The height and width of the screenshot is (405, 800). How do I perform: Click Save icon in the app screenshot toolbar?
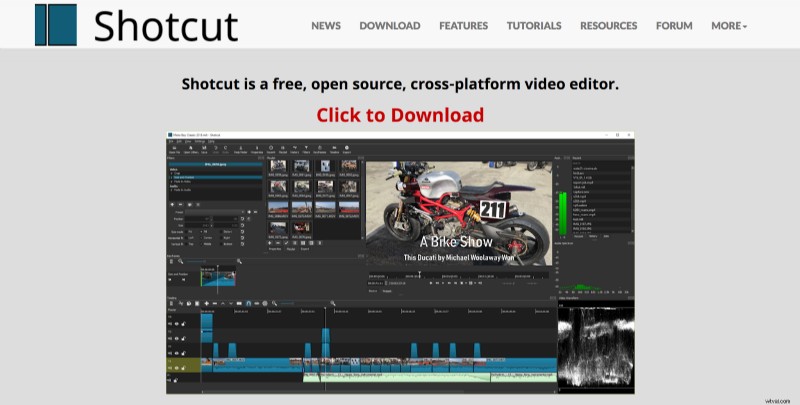coord(204,149)
